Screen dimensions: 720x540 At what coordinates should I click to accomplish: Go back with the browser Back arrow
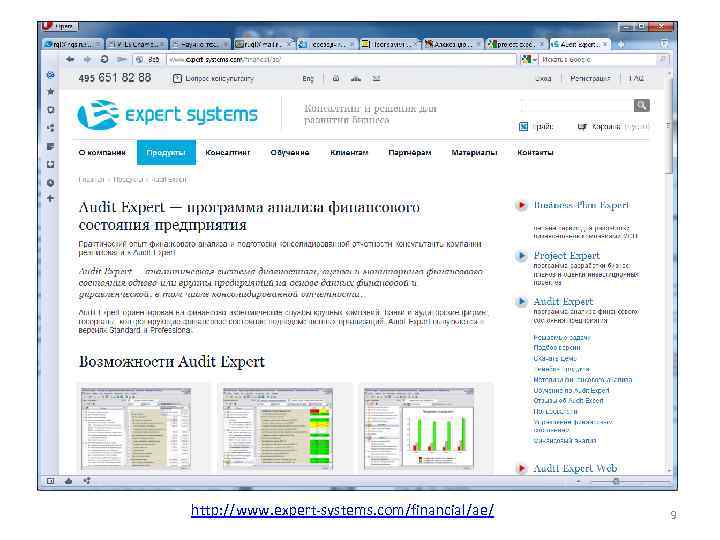click(x=70, y=59)
